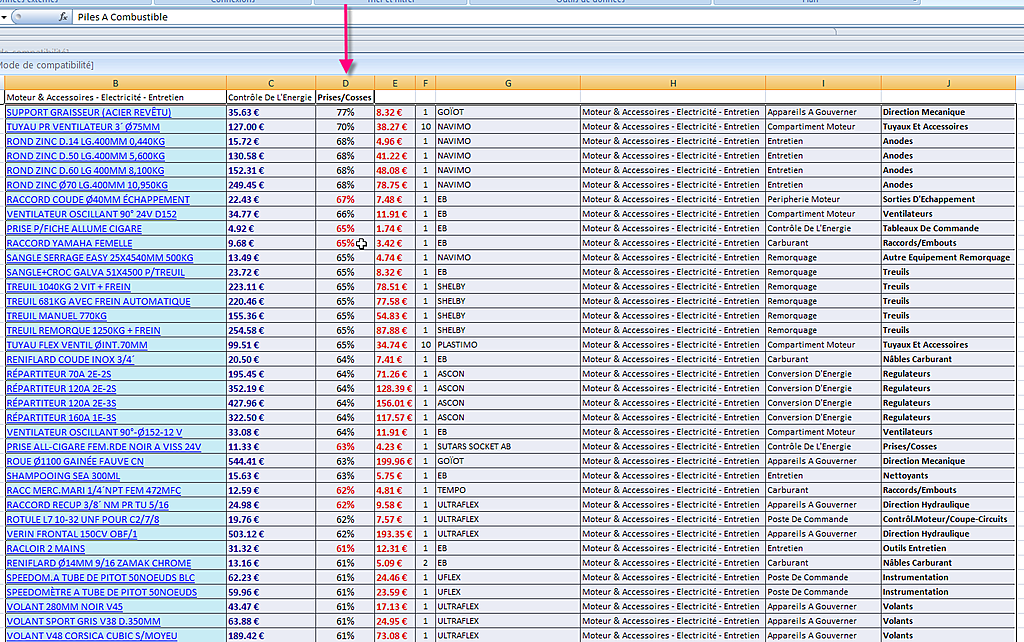Select the header cell in column B

116,97
